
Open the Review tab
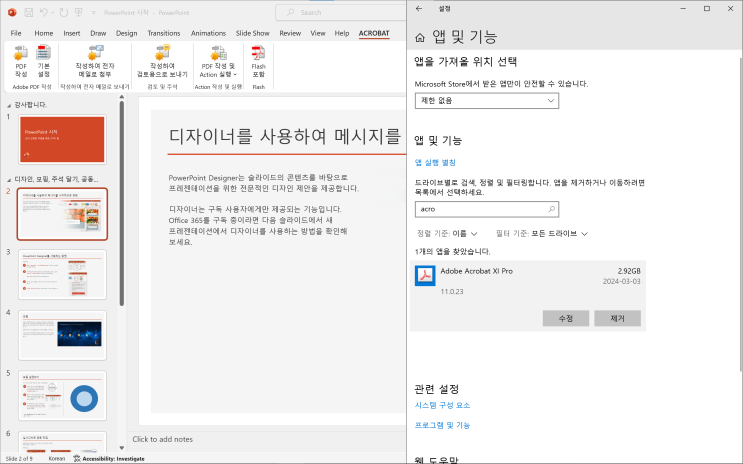coord(290,33)
